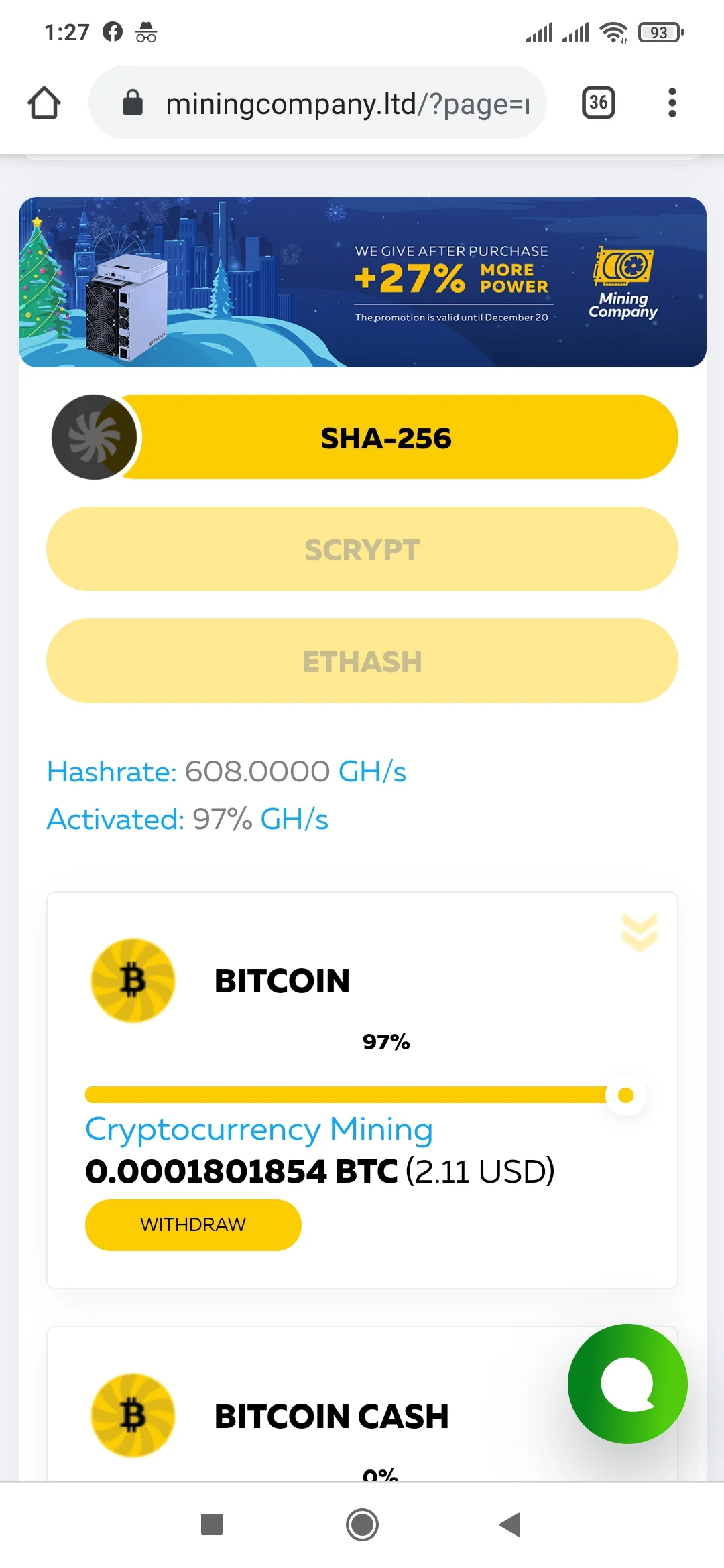Tap the Mining Company logo in banner
The width and height of the screenshot is (724, 1568).
pos(623,283)
